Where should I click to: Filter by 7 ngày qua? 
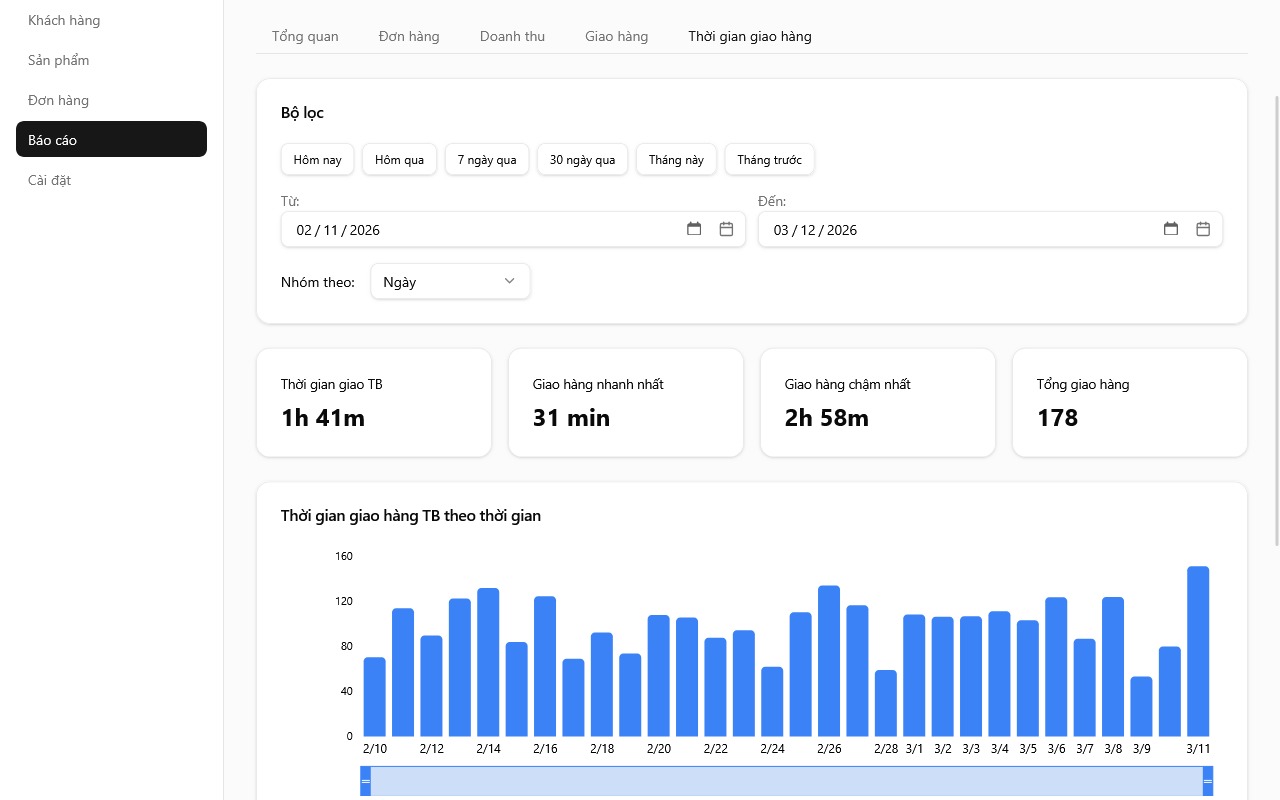[487, 160]
